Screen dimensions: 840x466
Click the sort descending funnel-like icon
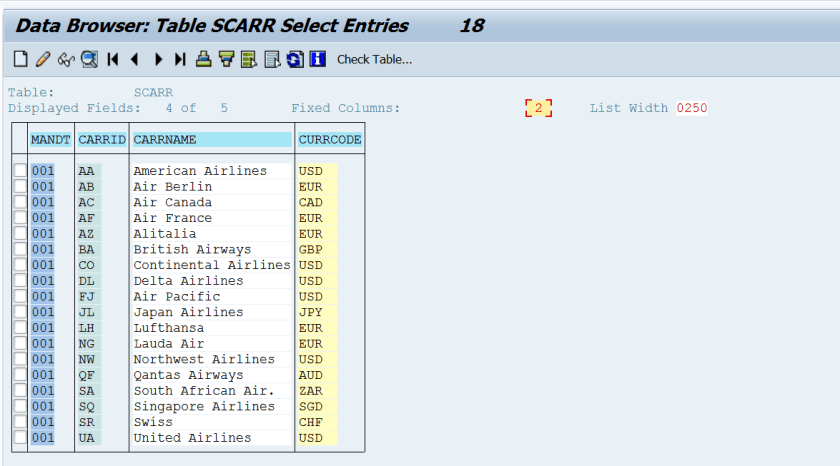click(x=227, y=59)
